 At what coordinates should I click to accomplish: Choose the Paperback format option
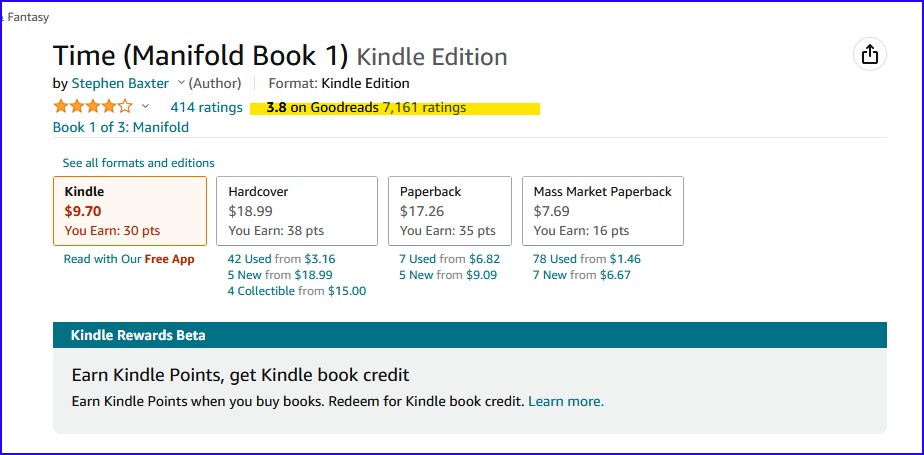pos(449,211)
